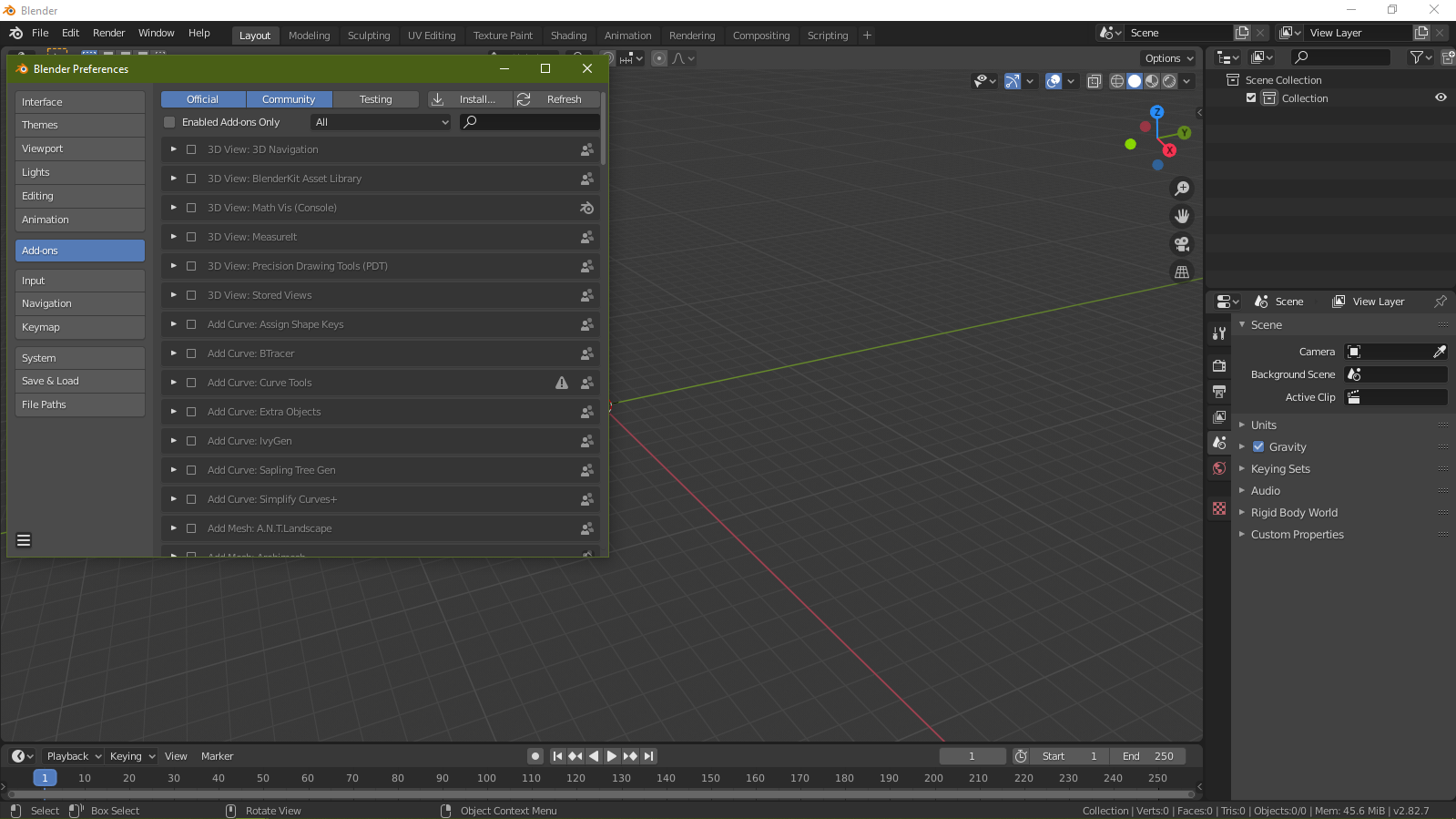The width and height of the screenshot is (1456, 819).
Task: Expand the Stored Views add-on details
Action: point(174,295)
